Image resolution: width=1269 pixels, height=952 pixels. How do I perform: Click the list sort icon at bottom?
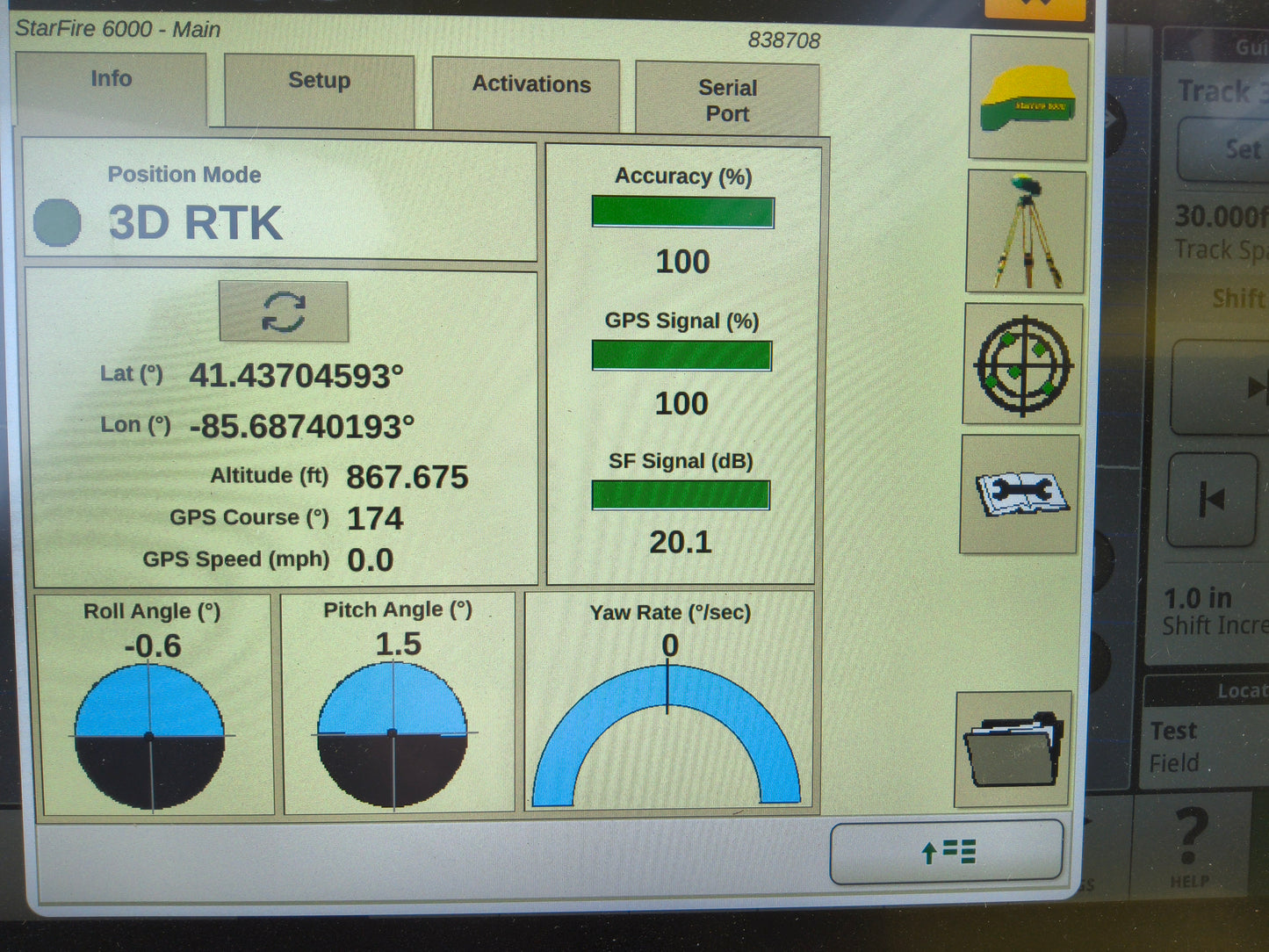947,852
